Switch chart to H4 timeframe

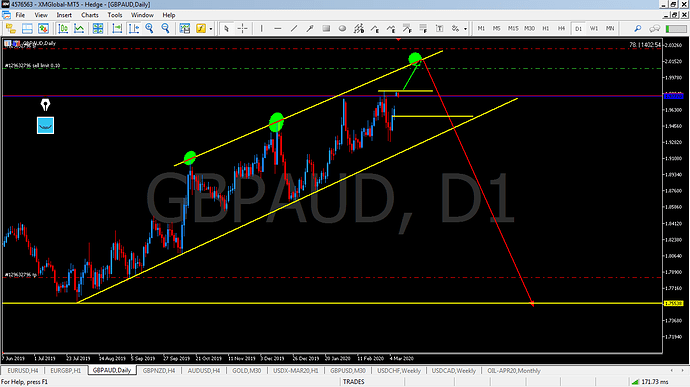click(x=561, y=29)
